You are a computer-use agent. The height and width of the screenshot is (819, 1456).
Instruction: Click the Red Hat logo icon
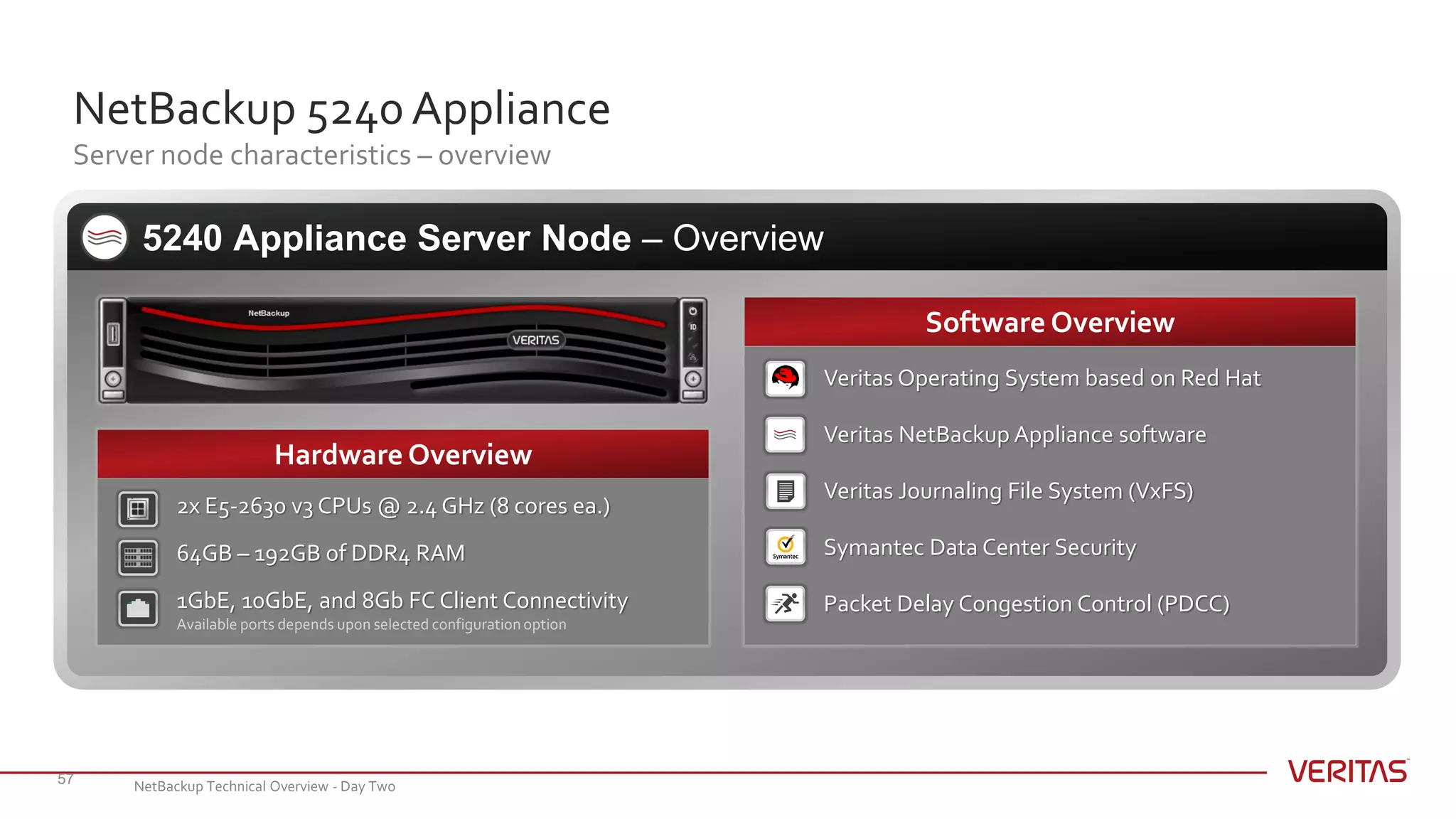point(786,378)
